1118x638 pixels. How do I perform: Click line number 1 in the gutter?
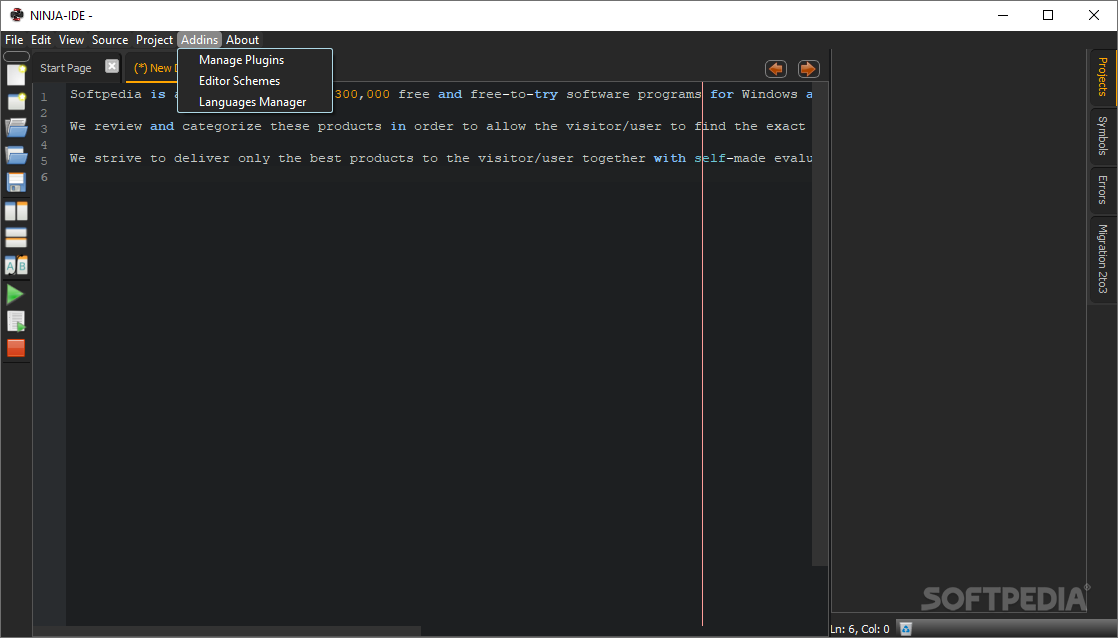(44, 97)
